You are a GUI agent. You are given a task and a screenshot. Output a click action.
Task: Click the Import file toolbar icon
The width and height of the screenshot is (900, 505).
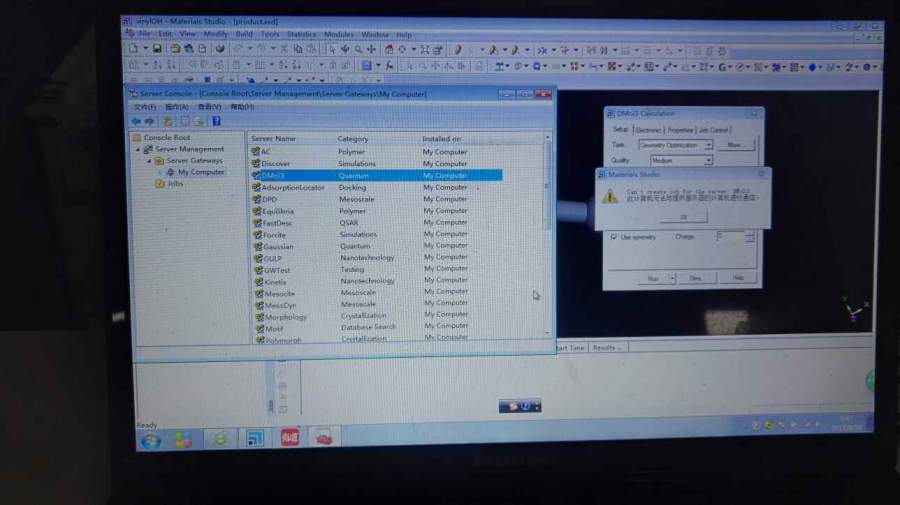pos(175,49)
